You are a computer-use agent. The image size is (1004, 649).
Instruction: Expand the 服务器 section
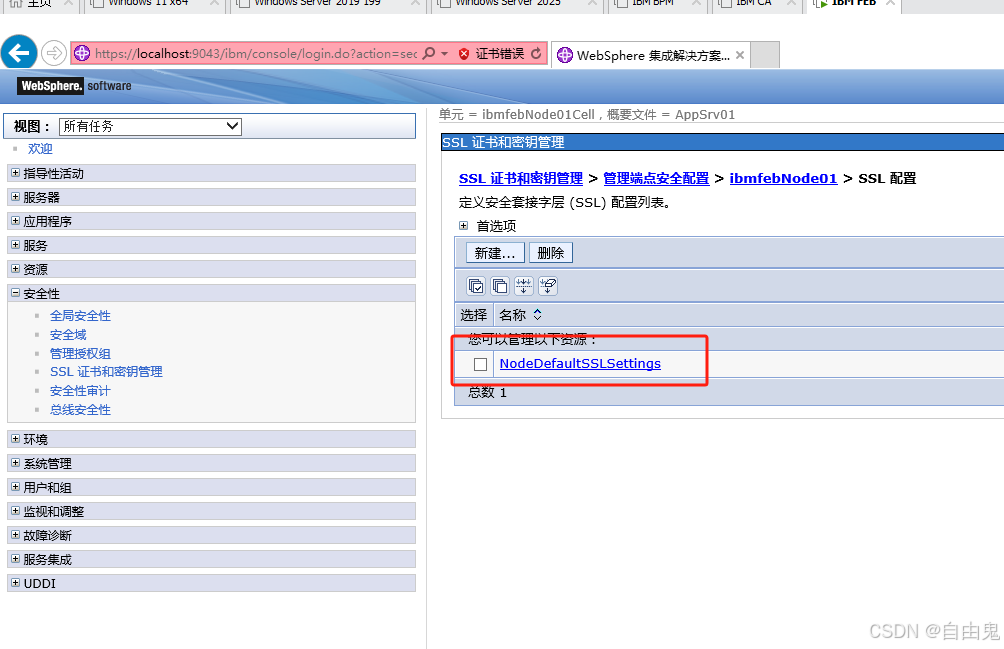15,196
